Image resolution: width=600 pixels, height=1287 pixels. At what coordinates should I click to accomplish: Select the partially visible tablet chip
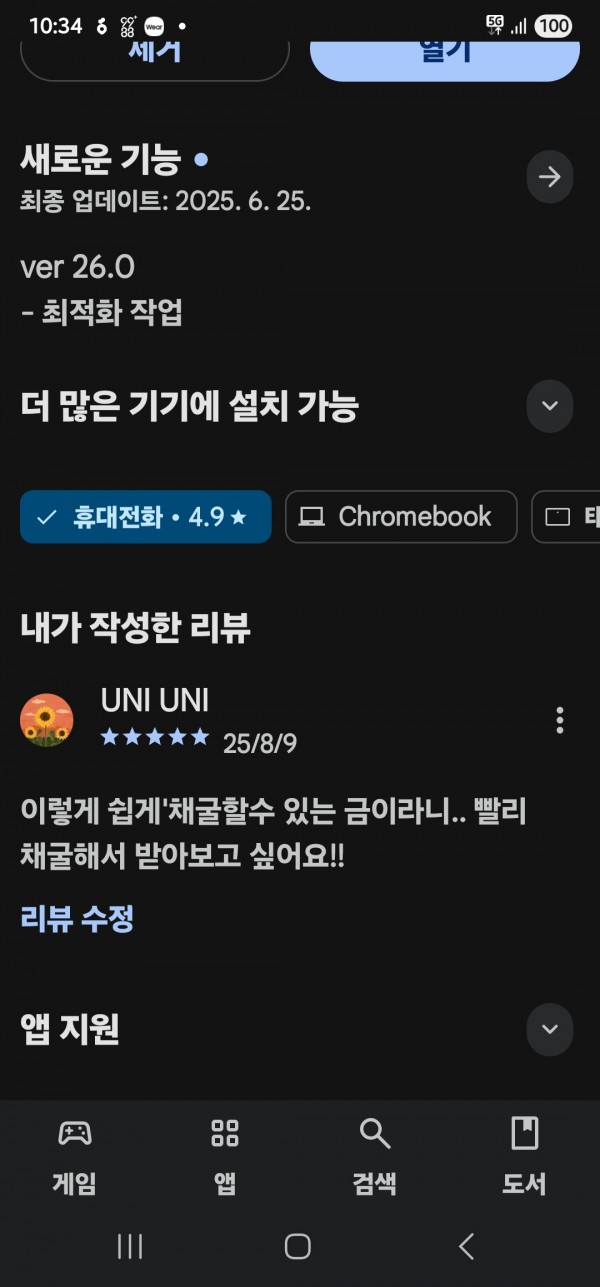pyautogui.click(x=566, y=517)
